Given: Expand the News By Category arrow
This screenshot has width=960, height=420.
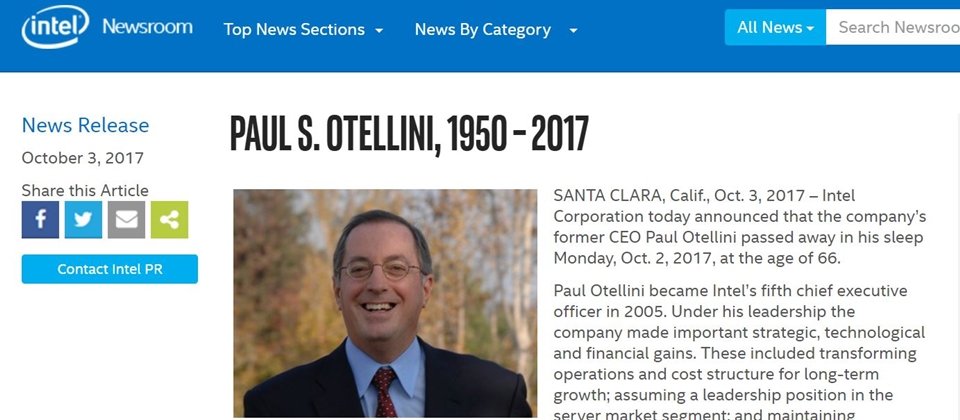Looking at the screenshot, I should [573, 30].
